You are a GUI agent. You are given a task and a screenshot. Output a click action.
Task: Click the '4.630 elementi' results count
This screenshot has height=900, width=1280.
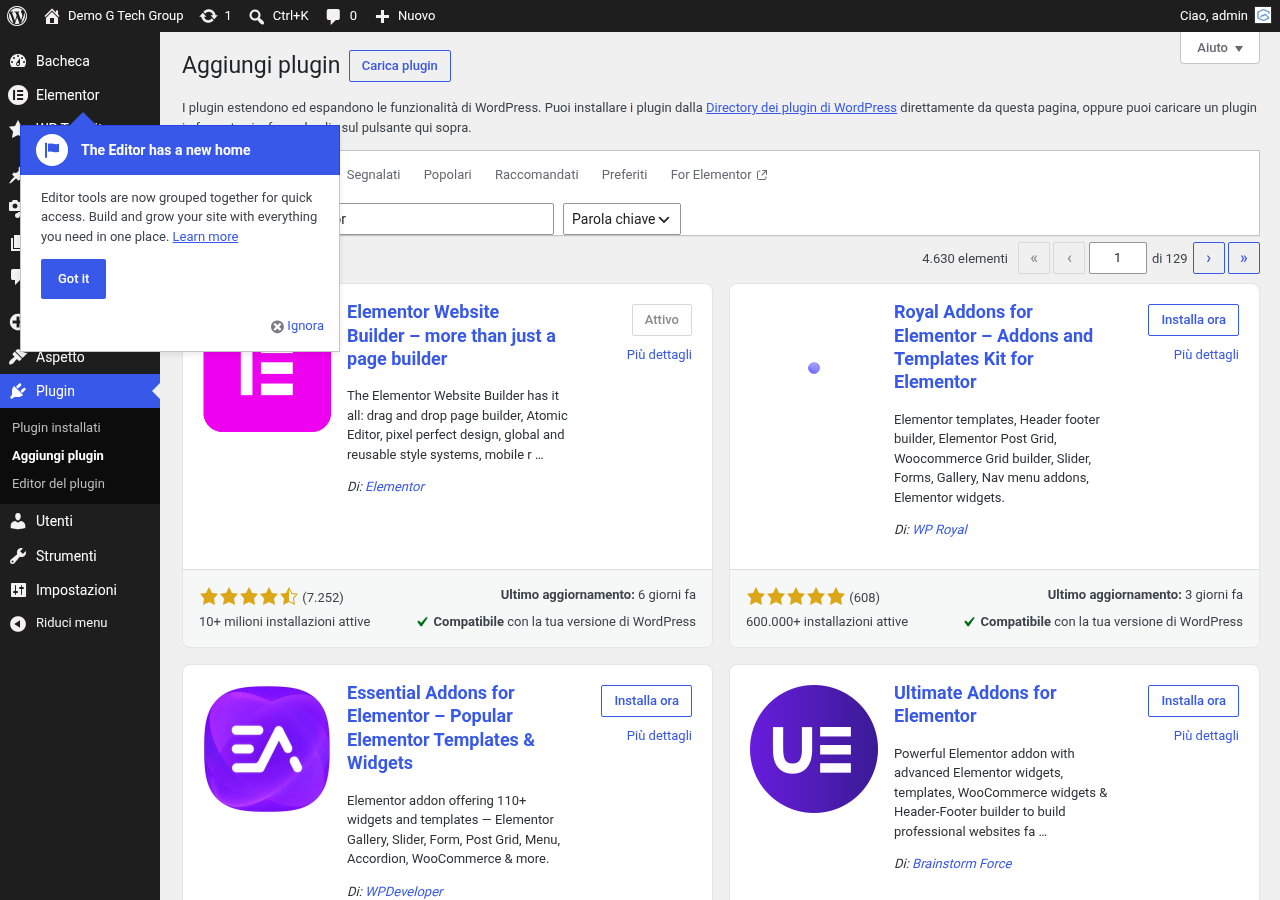pyautogui.click(x=965, y=259)
